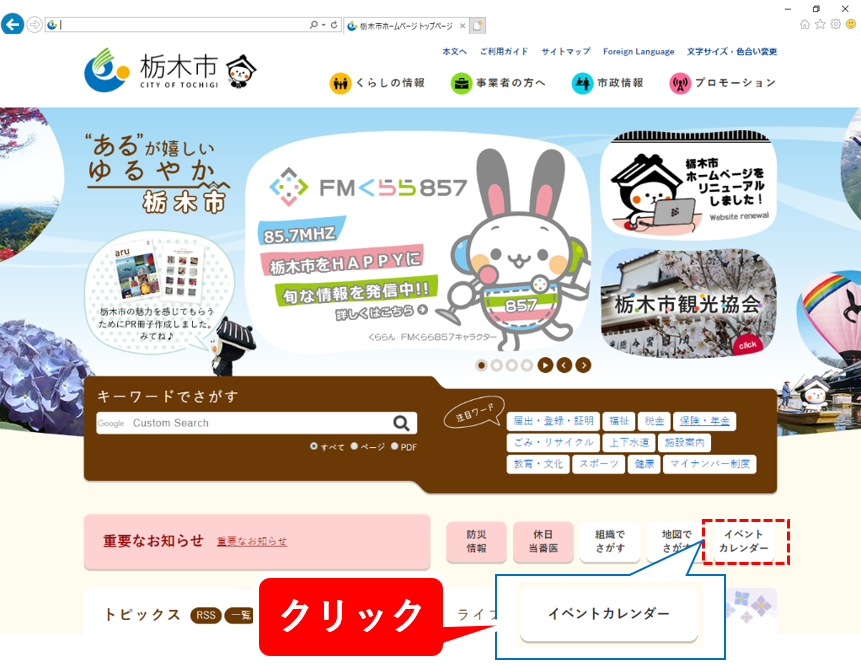Select the 栃木市ホームページ トップページ tab

pos(406,26)
